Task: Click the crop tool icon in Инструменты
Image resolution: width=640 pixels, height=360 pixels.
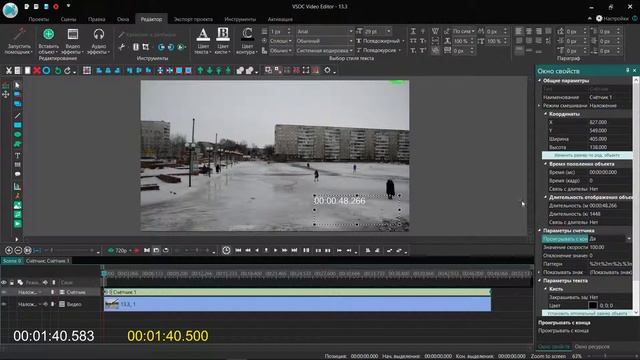Action: coord(146,47)
